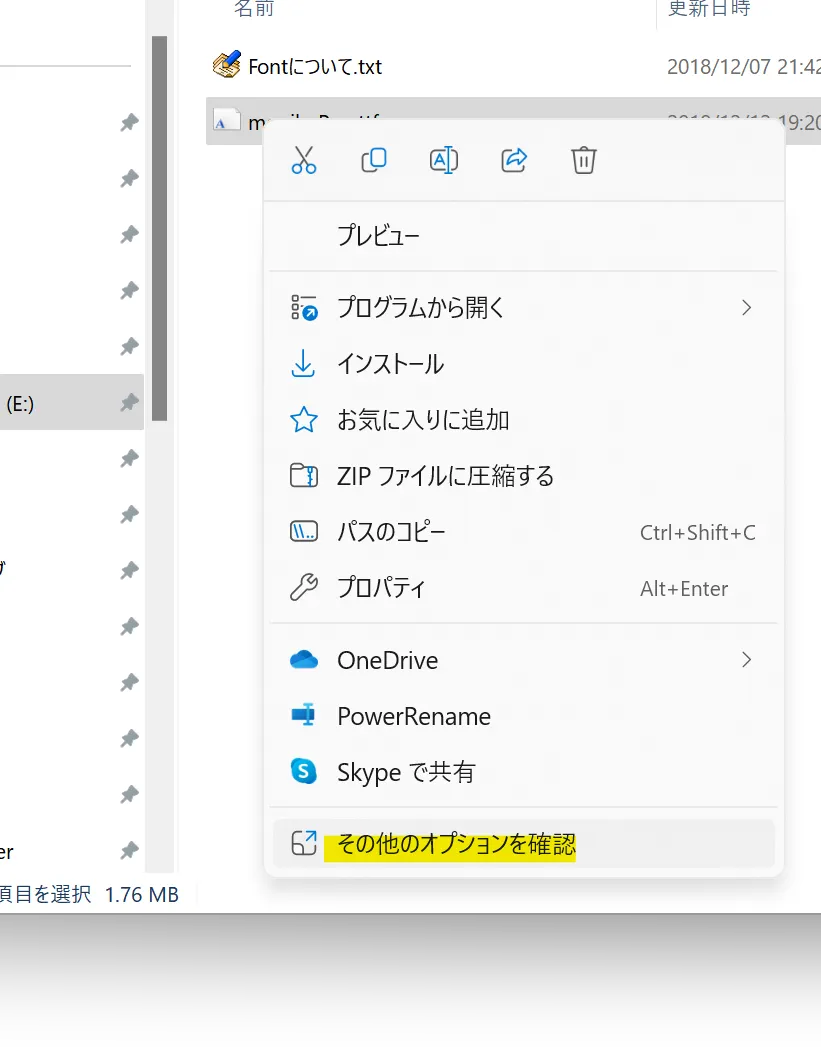Click the Rename icon in context menu
821x1047 pixels.
[444, 160]
